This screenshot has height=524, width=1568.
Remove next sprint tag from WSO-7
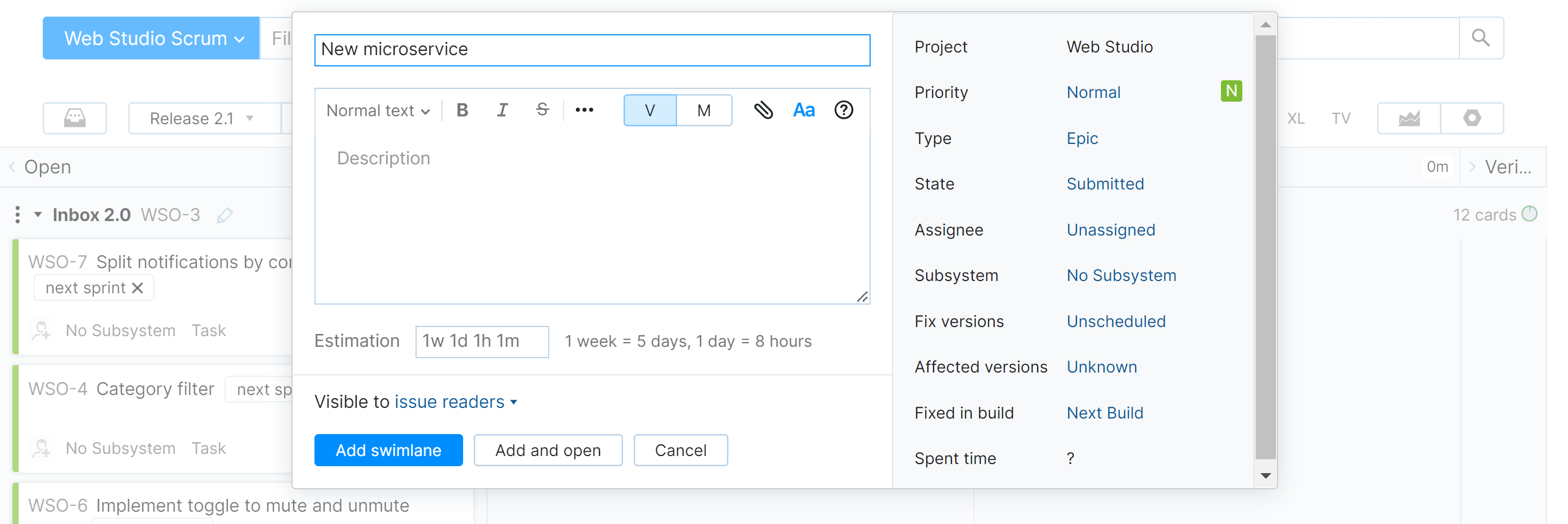click(x=138, y=287)
